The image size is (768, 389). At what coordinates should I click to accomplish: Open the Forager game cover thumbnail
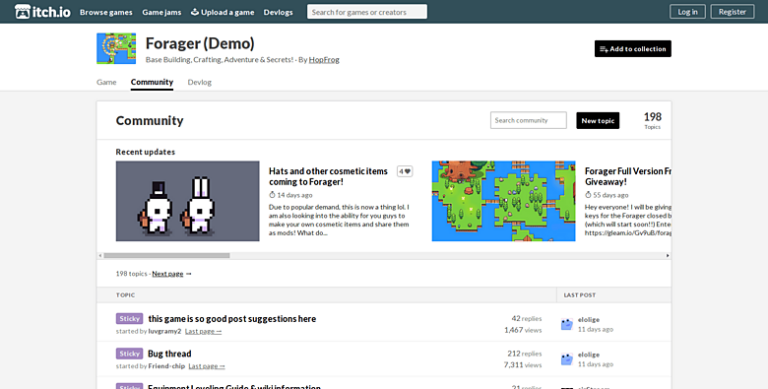[116, 49]
